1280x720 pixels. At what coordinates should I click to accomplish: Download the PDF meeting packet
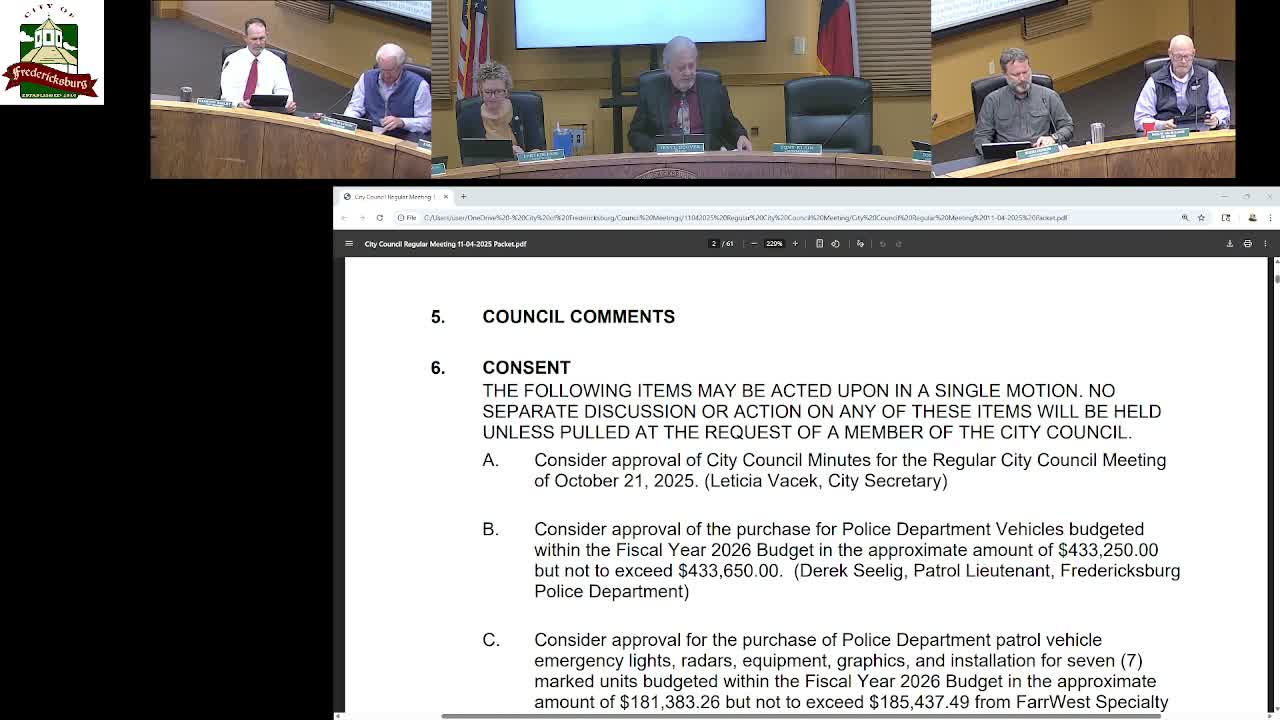tap(1230, 243)
